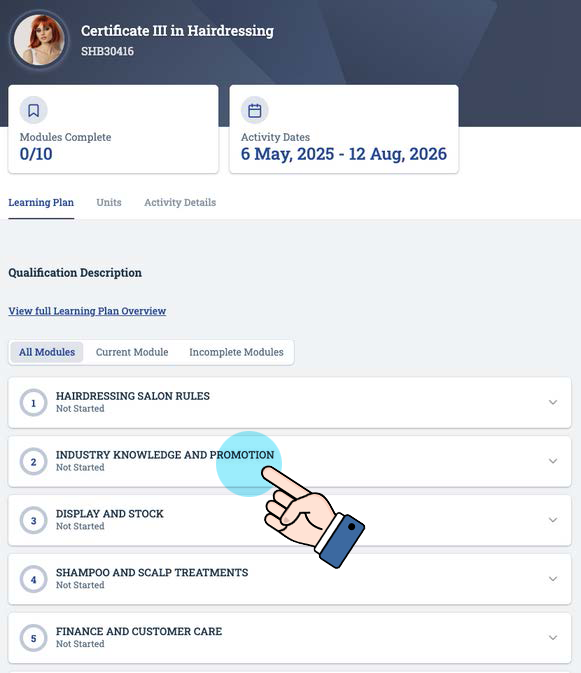Expand Hairdressing Salon Rules chevron
The image size is (581, 673).
[x=553, y=402]
